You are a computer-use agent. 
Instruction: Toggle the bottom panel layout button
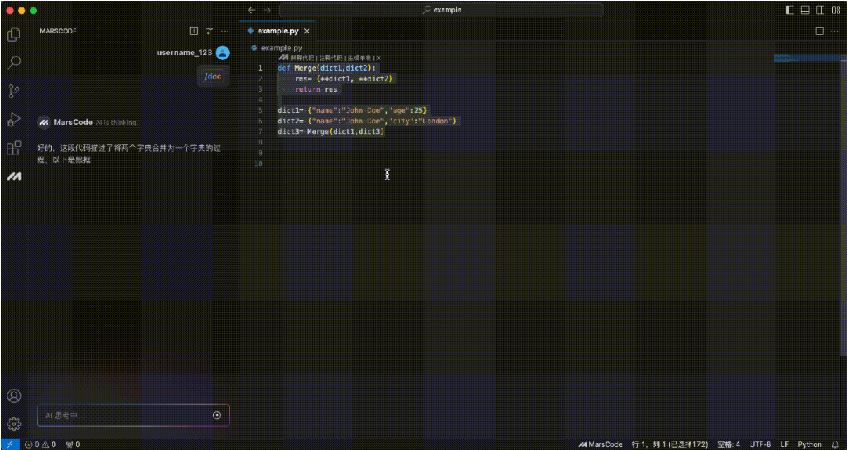[805, 9]
